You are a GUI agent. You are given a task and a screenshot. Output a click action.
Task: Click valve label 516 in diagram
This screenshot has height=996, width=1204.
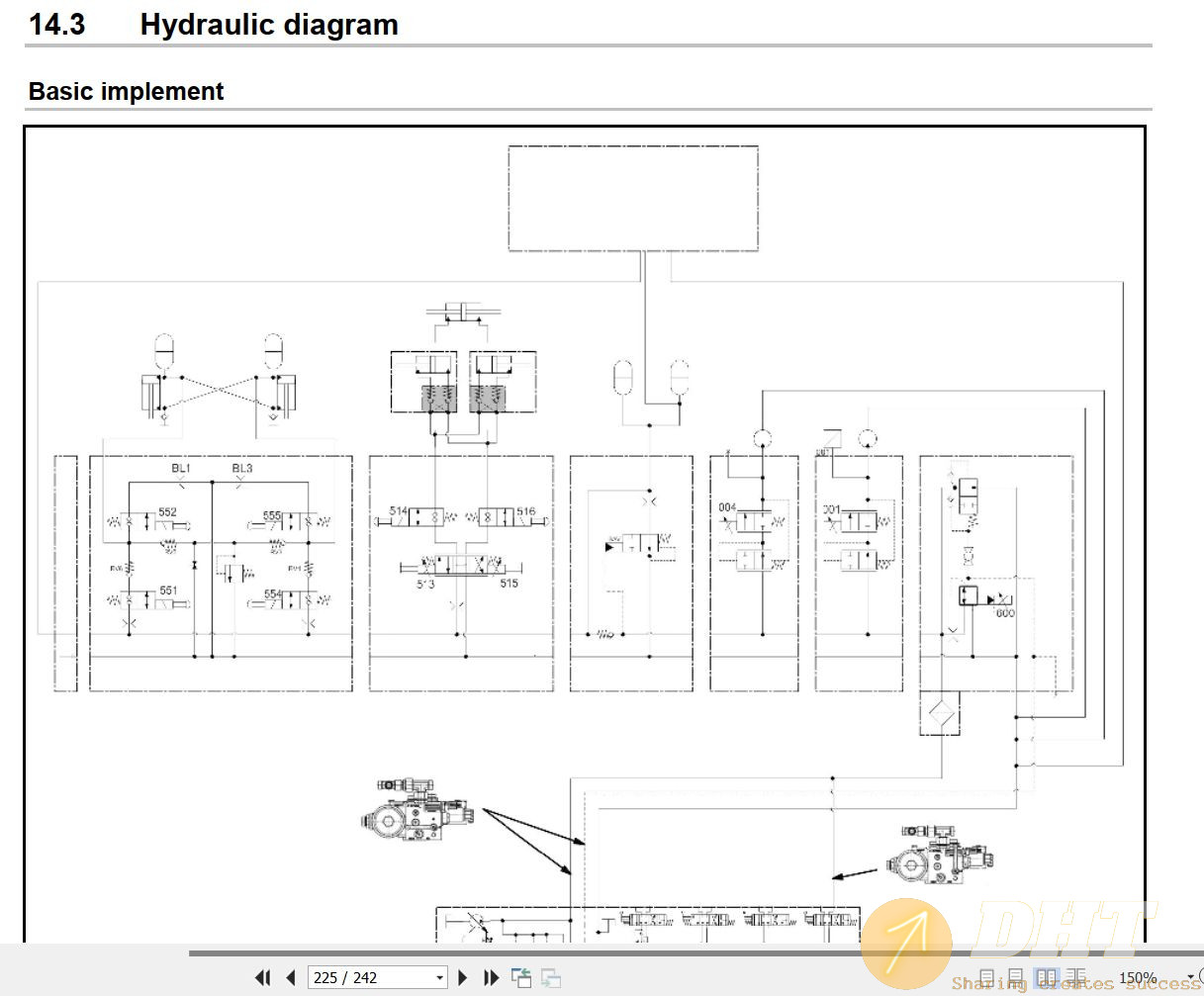(x=525, y=512)
